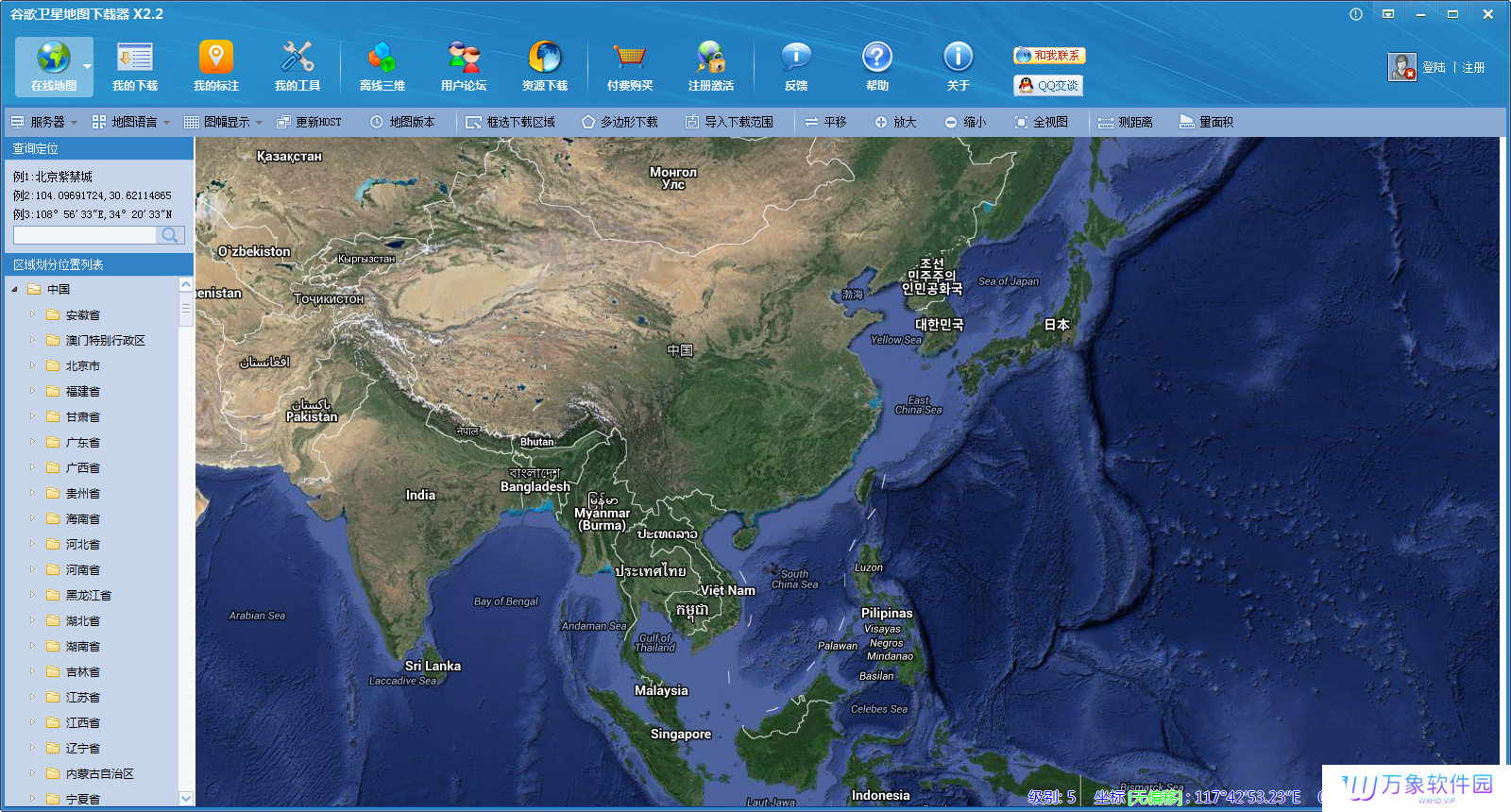Select 江苏省 in region list

tap(82, 698)
